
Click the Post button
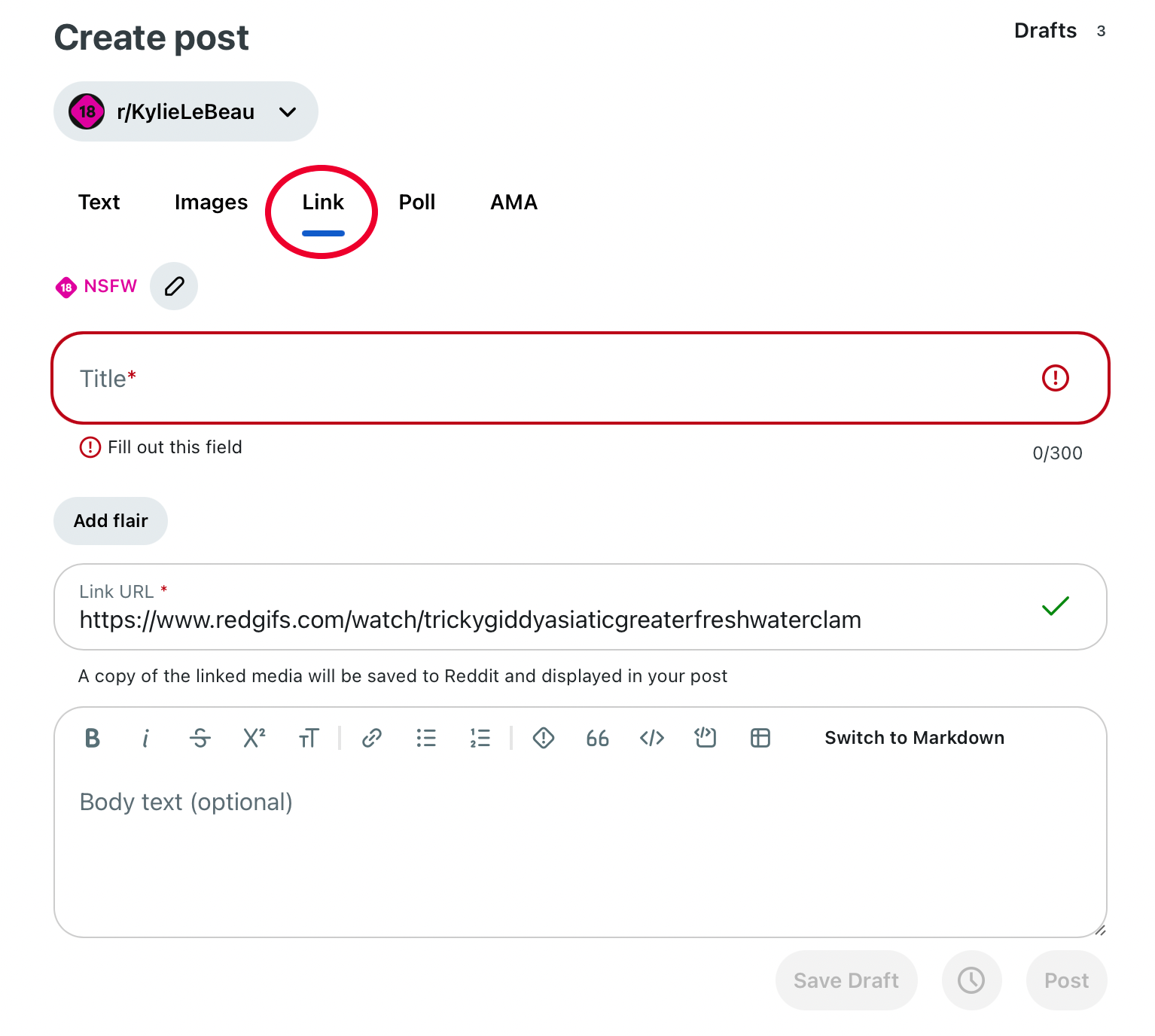pyautogui.click(x=1066, y=980)
